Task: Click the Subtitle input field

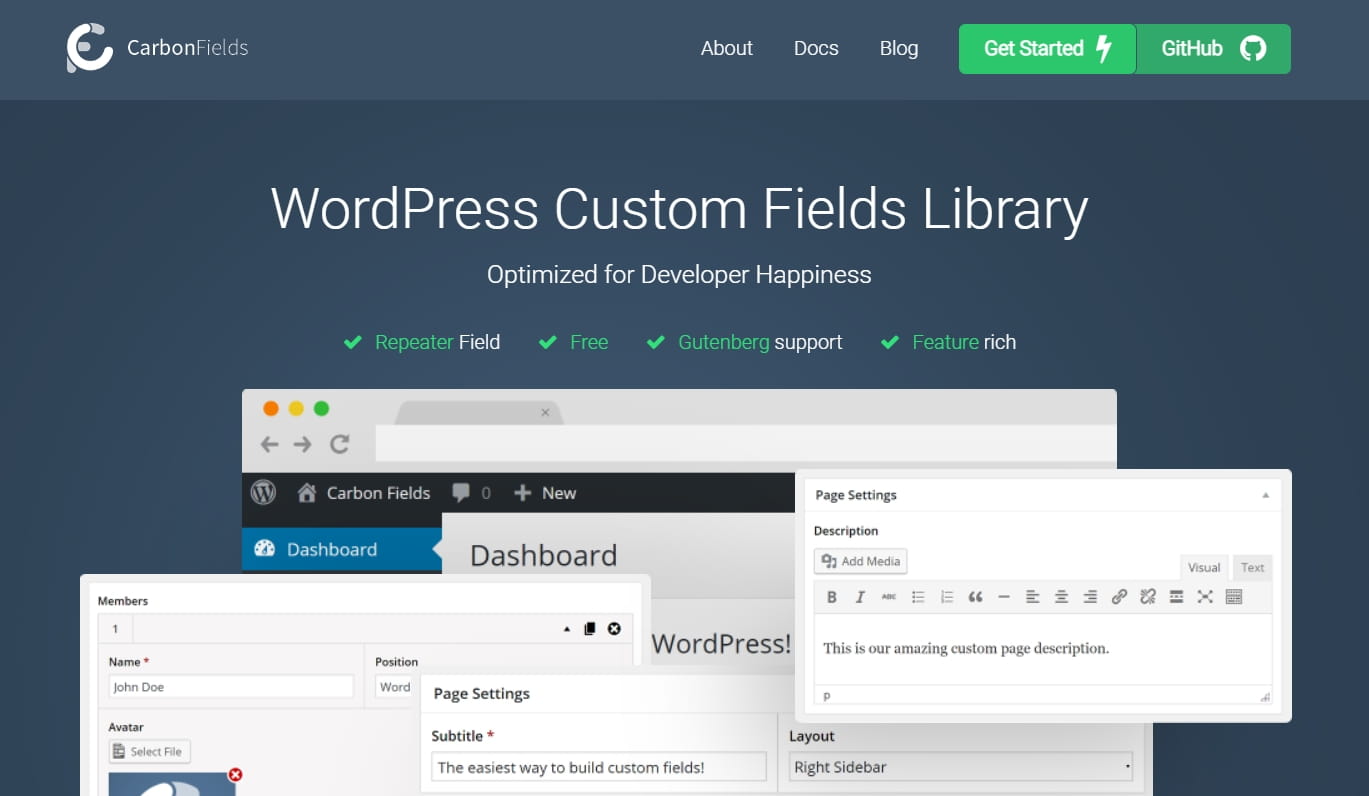Action: pyautogui.click(x=598, y=767)
